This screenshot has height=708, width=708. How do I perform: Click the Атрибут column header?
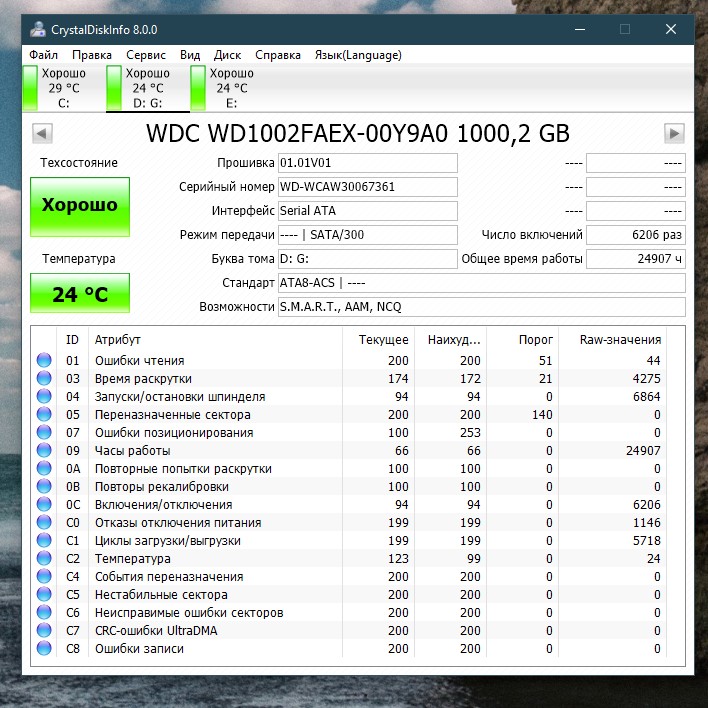click(x=215, y=340)
